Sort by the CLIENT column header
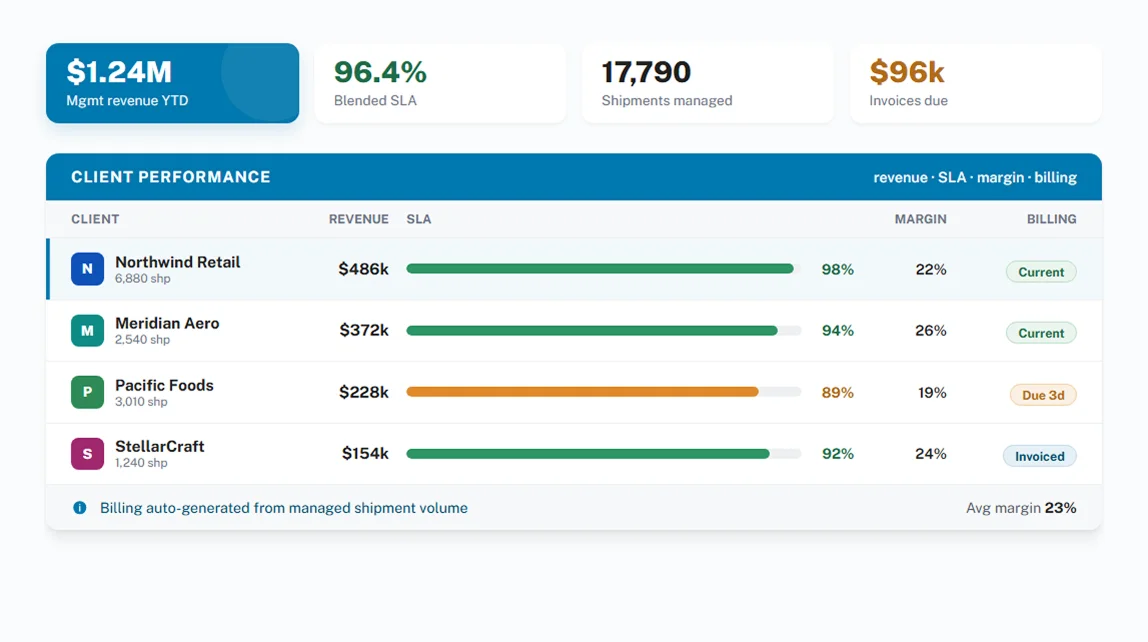Viewport: 1148px width, 642px height. click(x=95, y=219)
